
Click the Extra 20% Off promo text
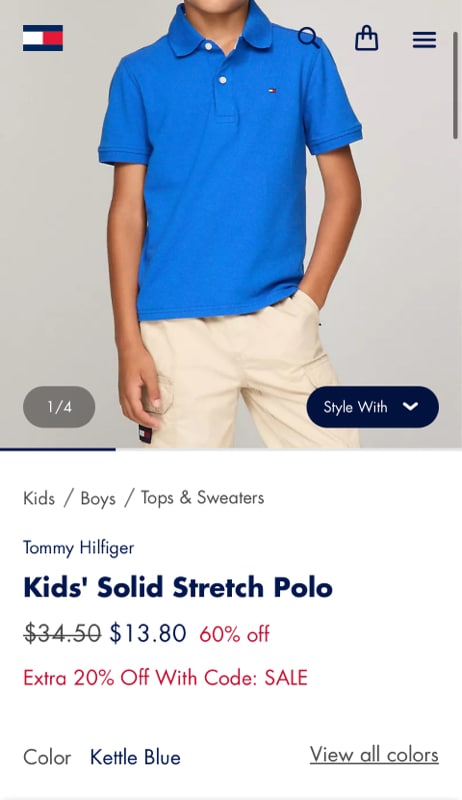pyautogui.click(x=165, y=678)
